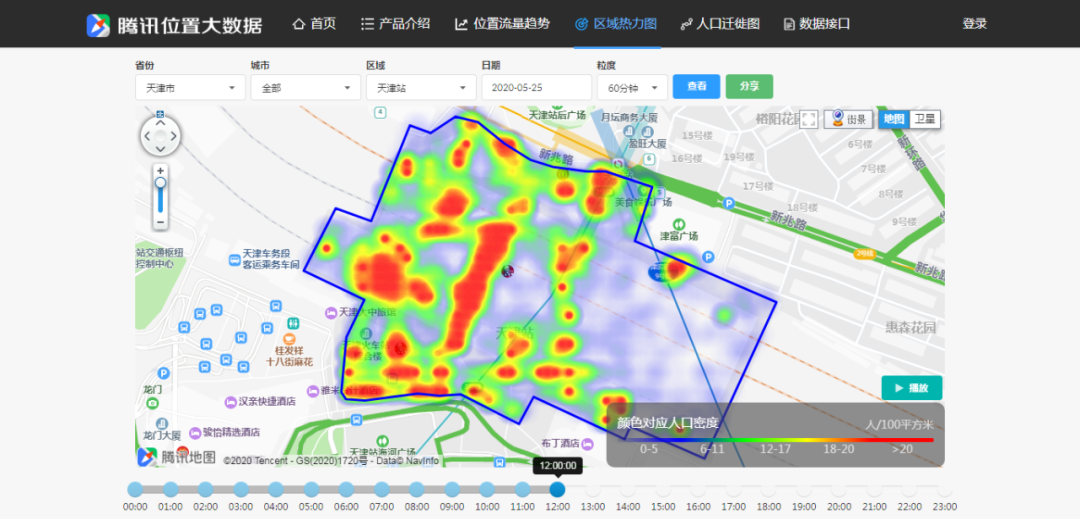Zoom in with the plus button
1080x519 pixels.
[x=160, y=171]
